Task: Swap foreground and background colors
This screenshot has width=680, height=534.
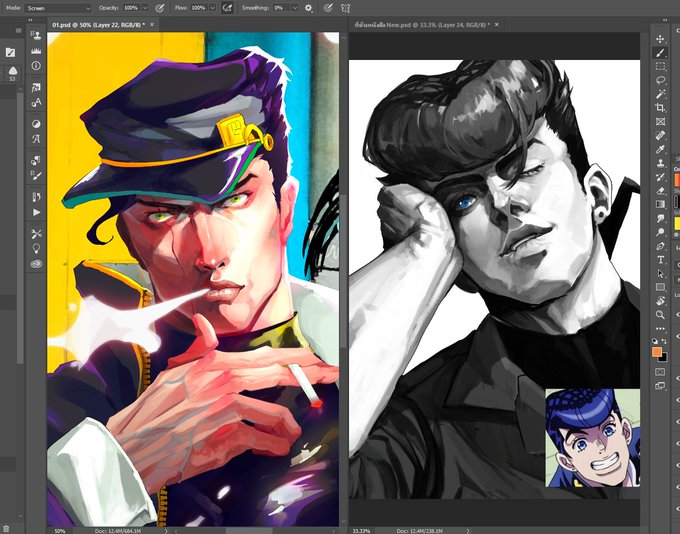Action: [664, 341]
